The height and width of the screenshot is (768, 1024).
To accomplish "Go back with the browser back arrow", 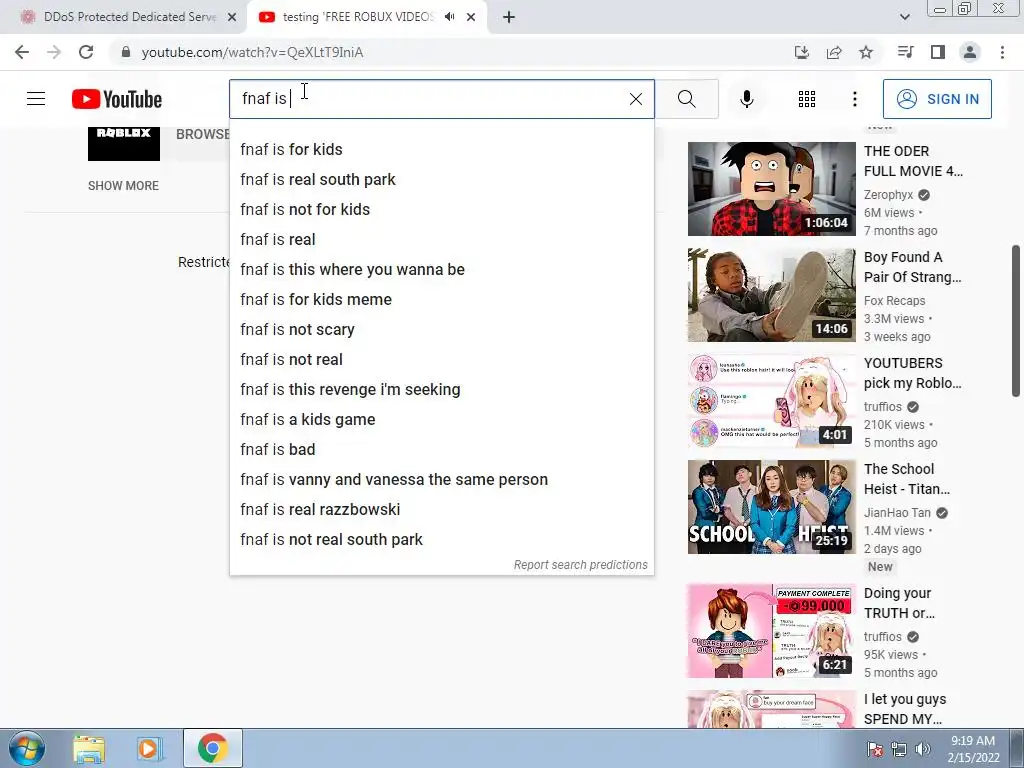I will pos(22,52).
